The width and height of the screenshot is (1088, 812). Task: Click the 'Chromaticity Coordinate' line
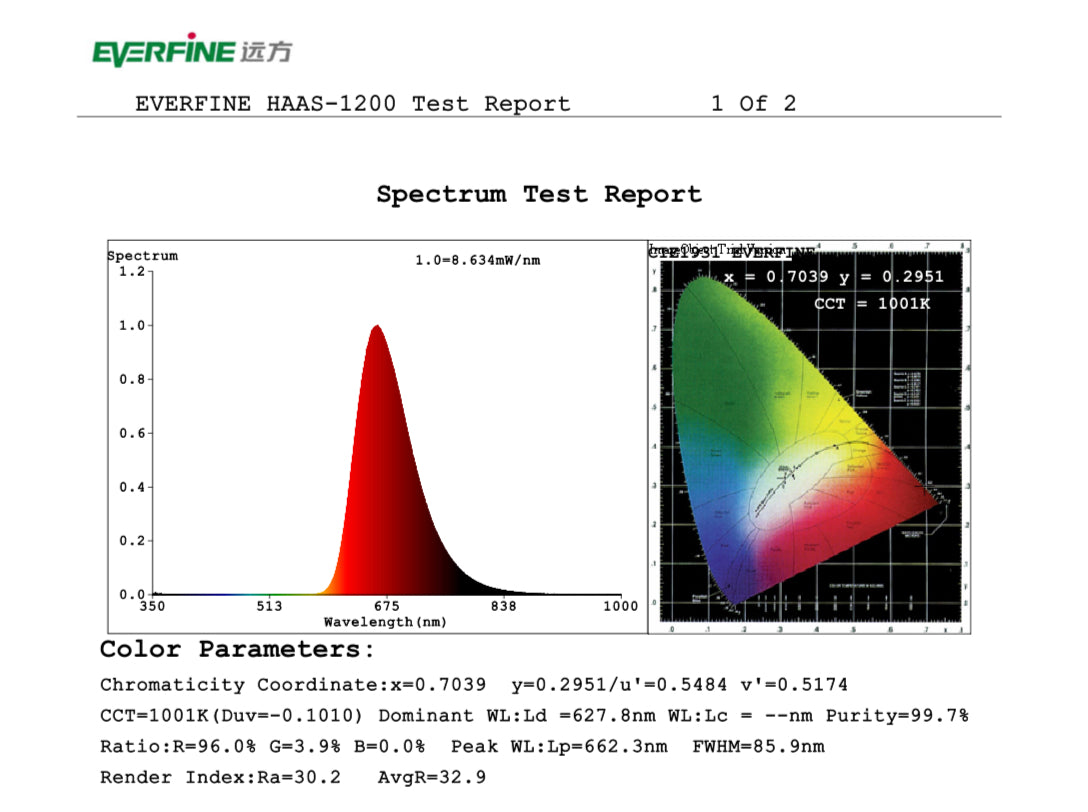(x=293, y=685)
